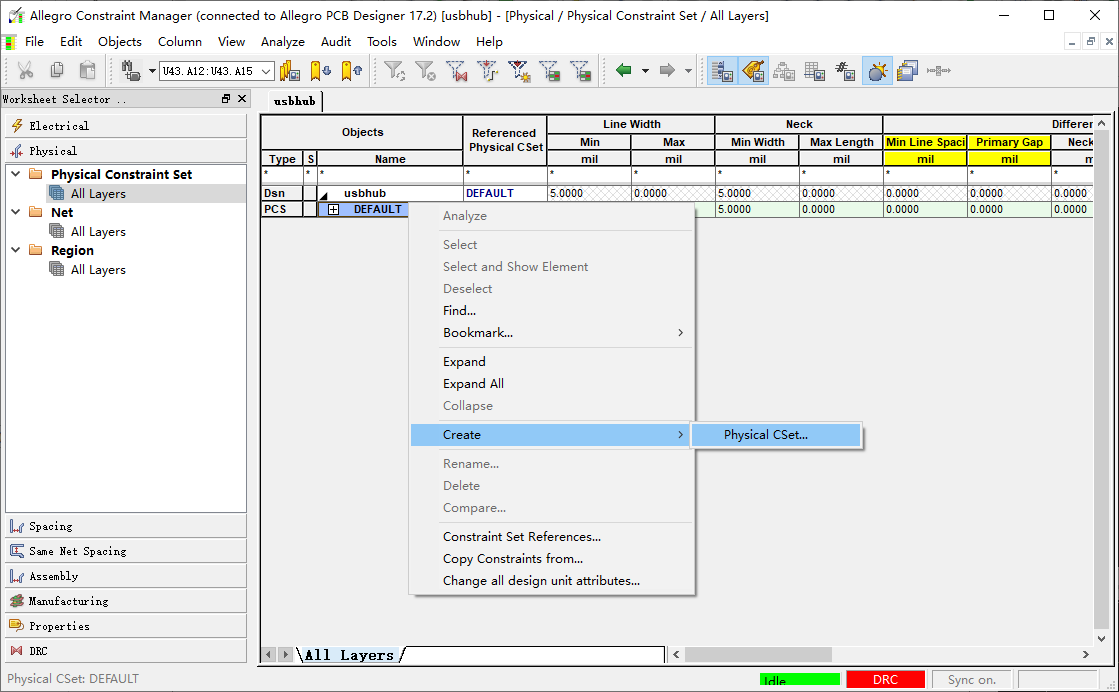This screenshot has height=692, width=1119.
Task: Click the Copy toolbar icon
Action: pos(57,71)
